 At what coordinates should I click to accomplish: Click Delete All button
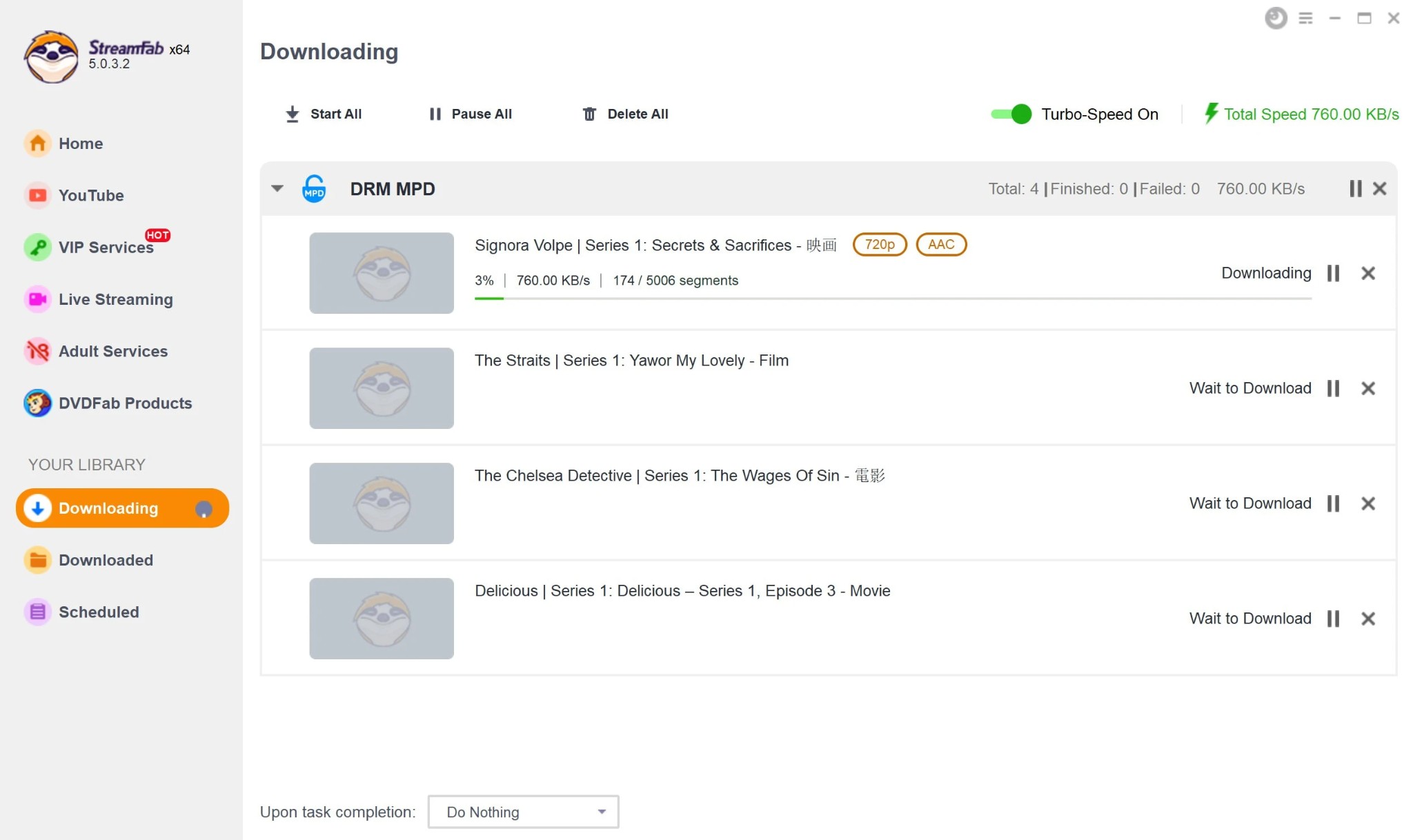coord(625,114)
